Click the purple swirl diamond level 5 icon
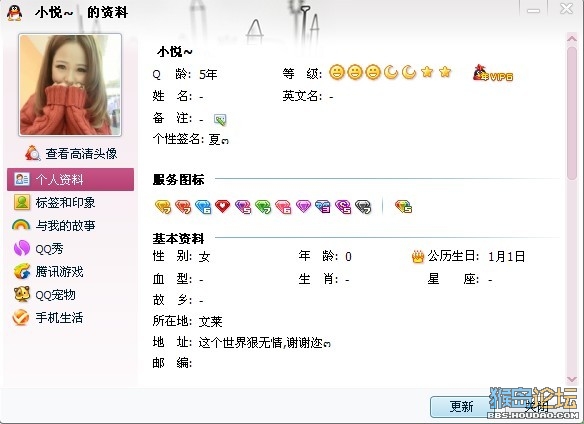Viewport: 584px width, 424px height. [343, 207]
